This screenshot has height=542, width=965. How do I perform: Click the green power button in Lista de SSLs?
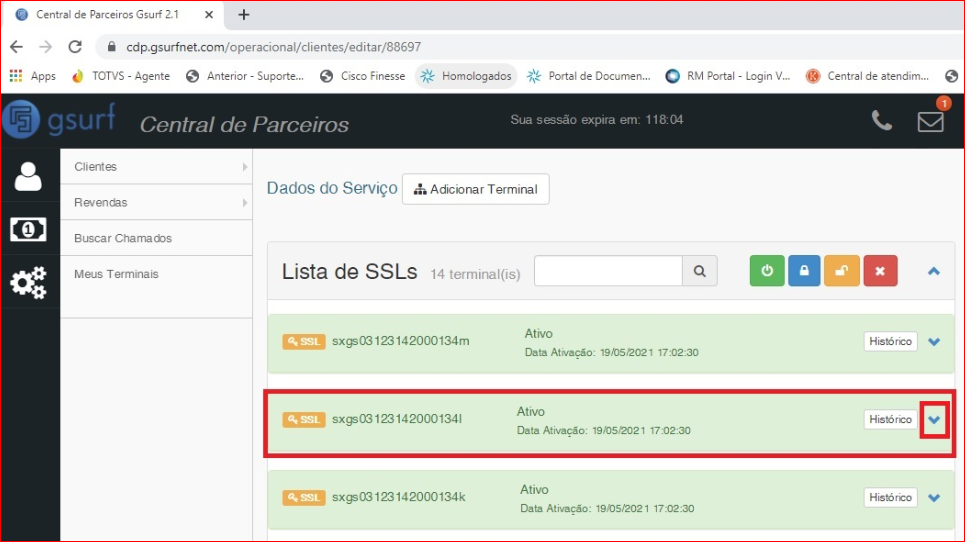point(767,271)
